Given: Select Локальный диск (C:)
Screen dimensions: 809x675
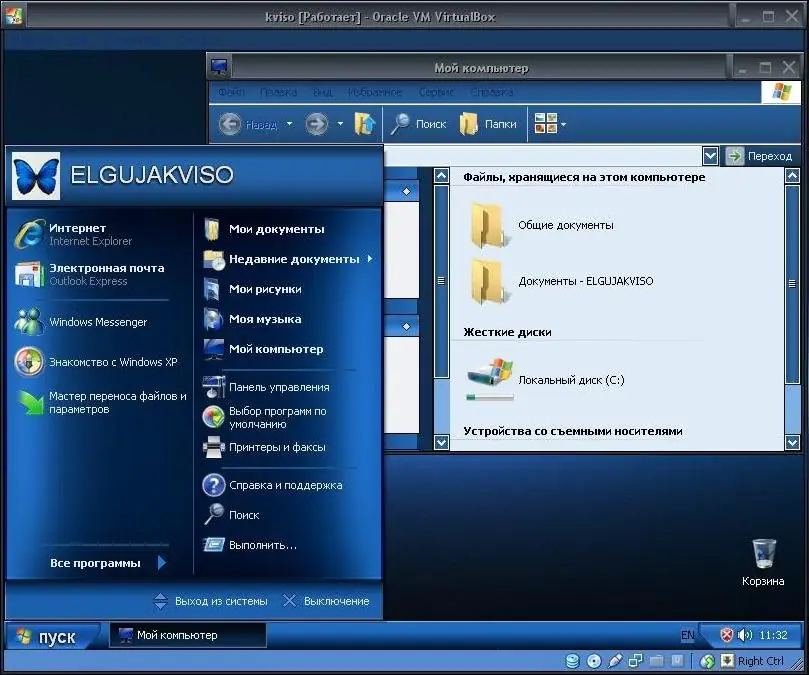Looking at the screenshot, I should pos(545,380).
